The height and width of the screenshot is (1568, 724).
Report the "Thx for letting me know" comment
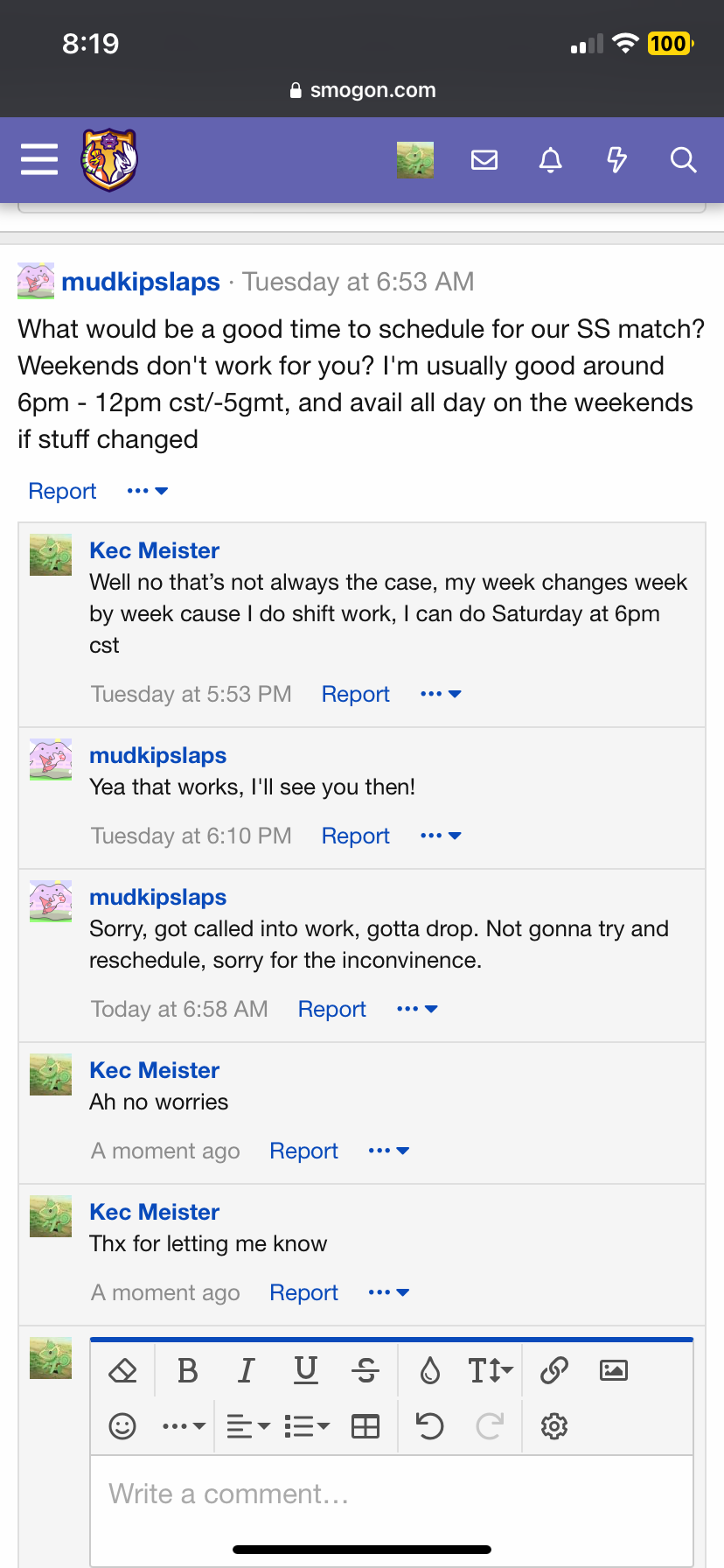point(303,1292)
